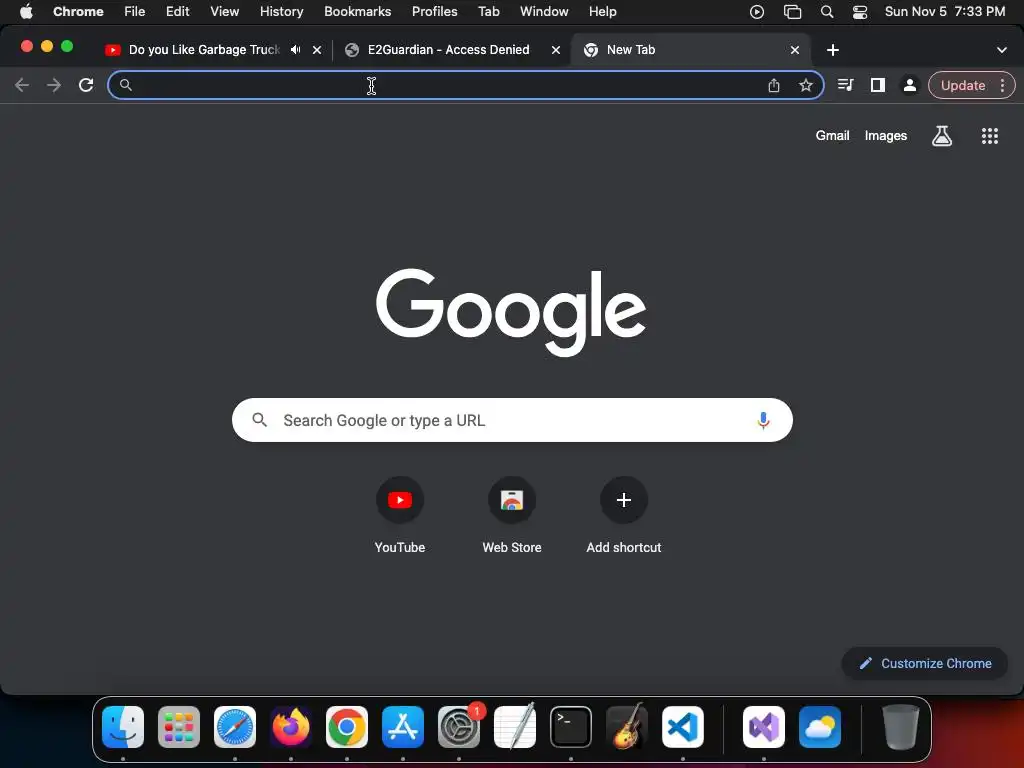1024x768 pixels.
Task: Open Visual Studio Code from the Dock
Action: 683,727
